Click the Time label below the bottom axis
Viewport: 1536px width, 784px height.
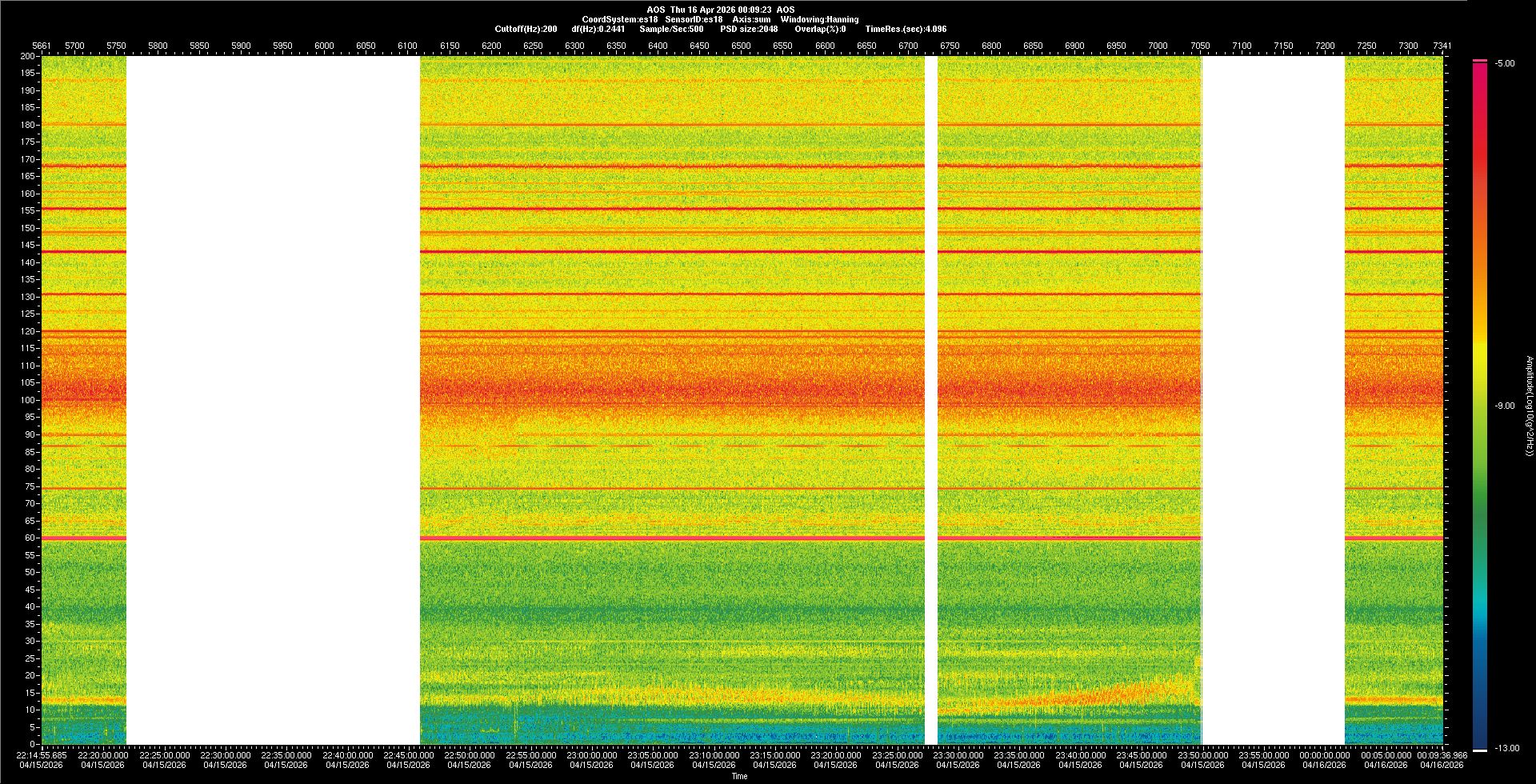(x=739, y=776)
